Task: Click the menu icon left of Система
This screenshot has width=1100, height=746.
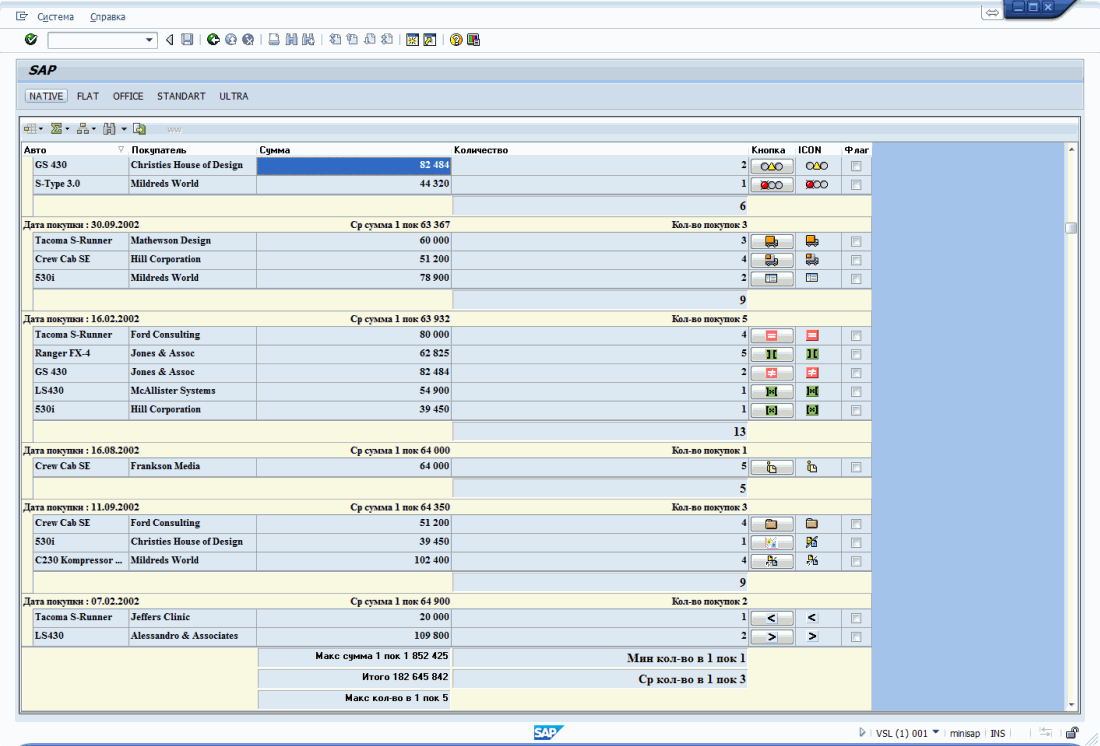Action: [x=22, y=16]
